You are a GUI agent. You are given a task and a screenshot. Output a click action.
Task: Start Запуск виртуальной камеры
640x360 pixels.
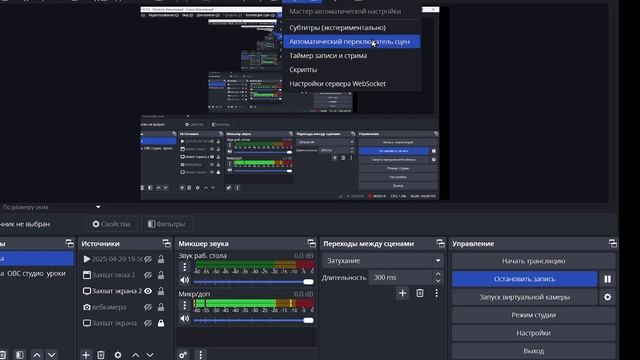coord(524,297)
